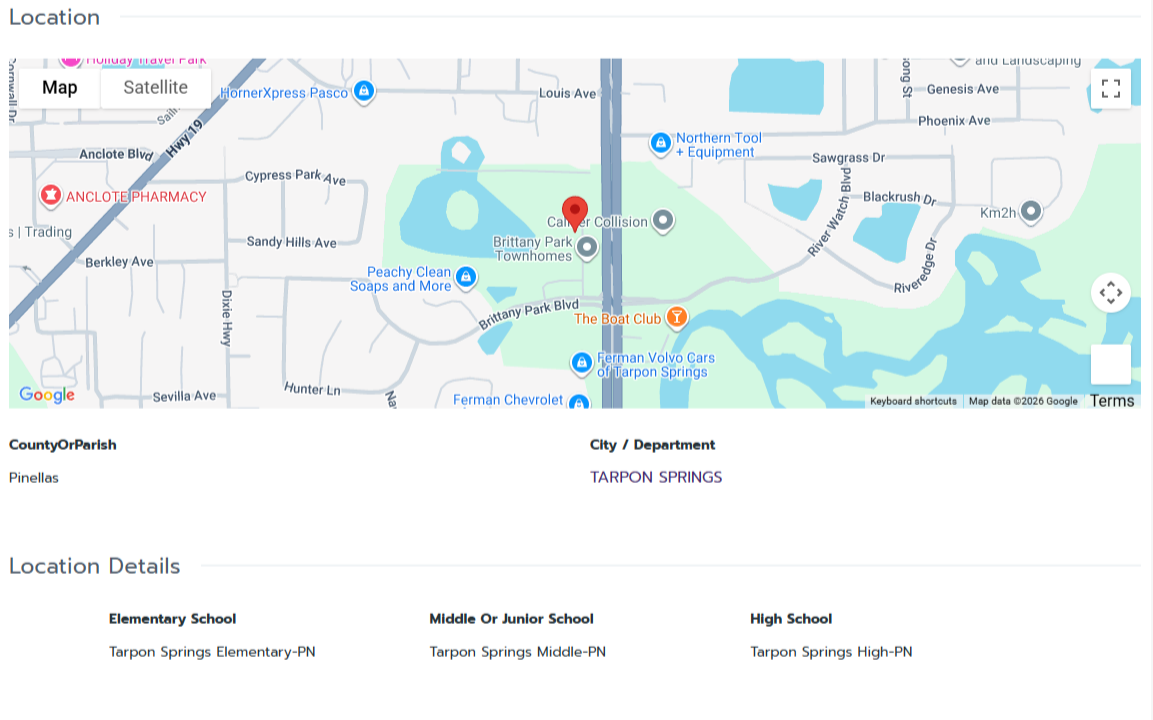Click the Km2h place icon
This screenshot has height=720, width=1153.
click(x=1031, y=212)
